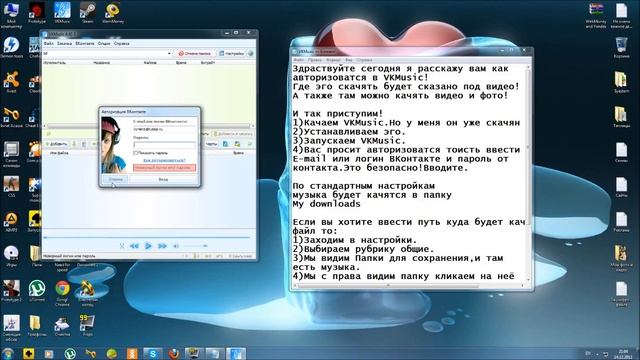Open the disc icon desktop shortcut
This screenshot has width=640, height=360.
tap(11, 256)
